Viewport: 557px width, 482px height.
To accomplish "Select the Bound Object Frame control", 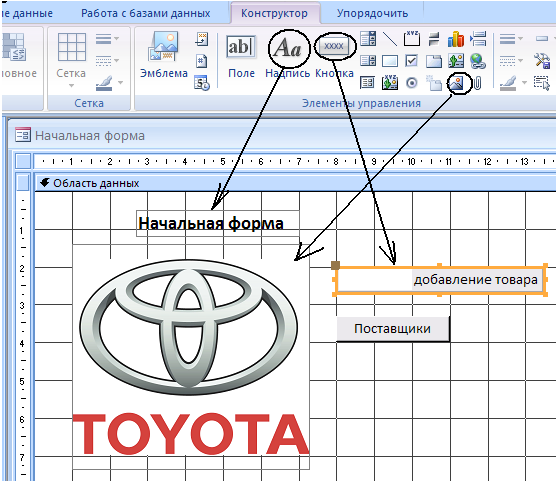I will click(390, 83).
